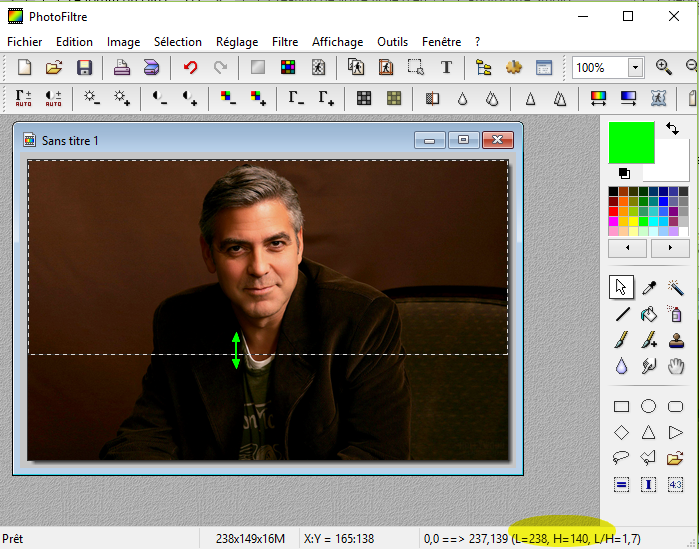699x549 pixels.
Task: Open the Fichier menu
Action: 25,42
